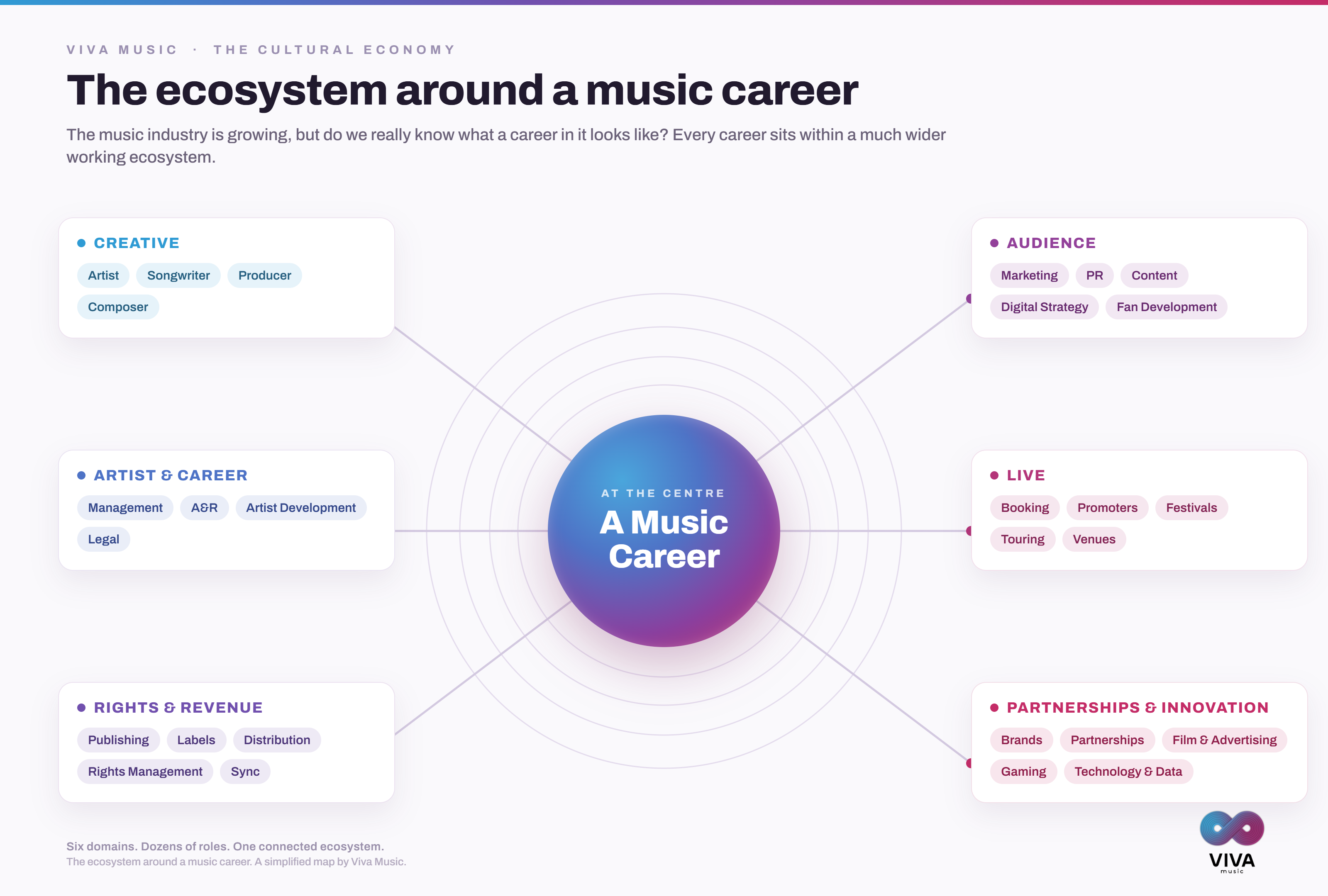
Task: Click the VIVA MUSIC header label
Action: point(122,50)
